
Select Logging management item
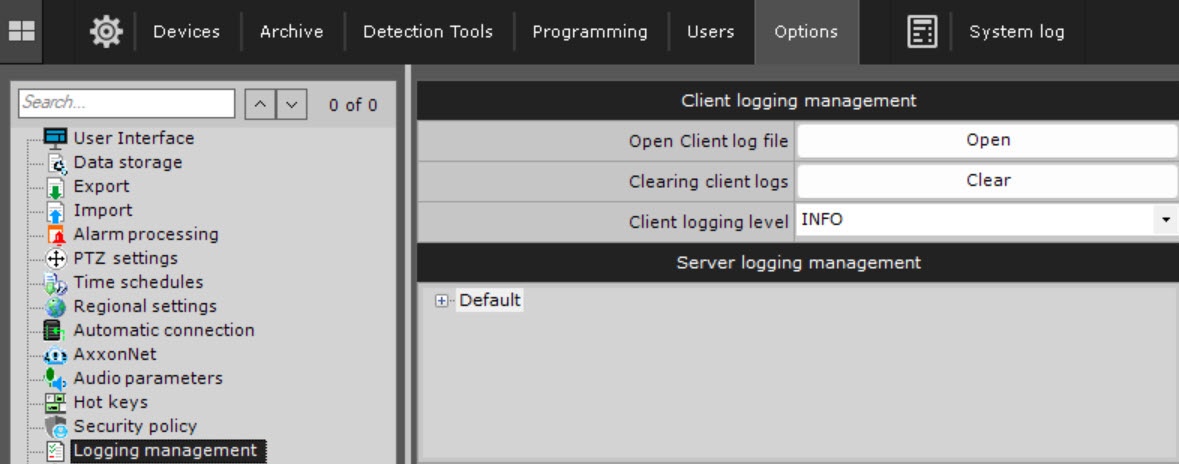tap(168, 451)
